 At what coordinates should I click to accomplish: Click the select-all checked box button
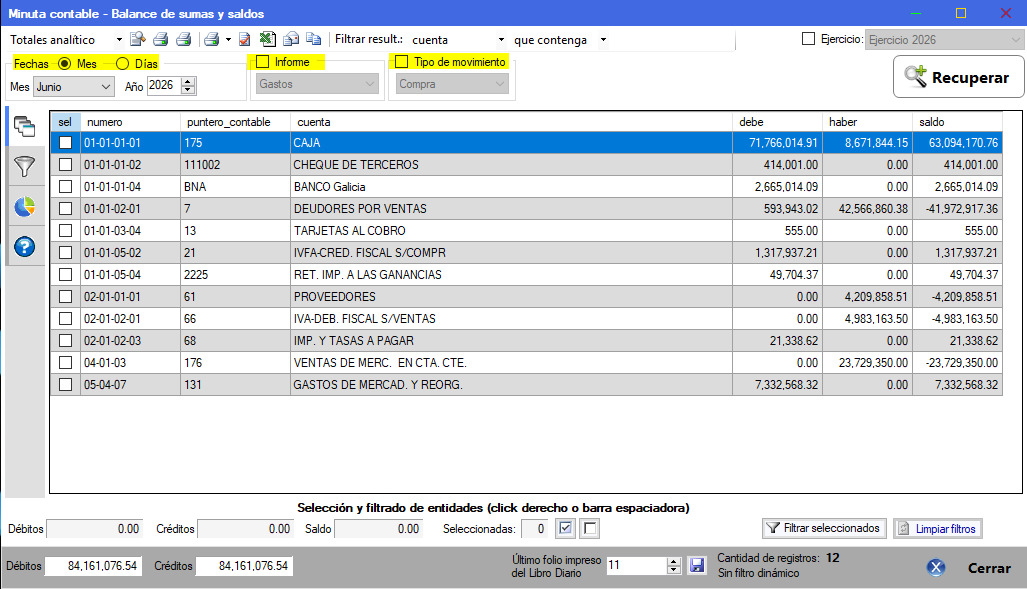point(565,528)
